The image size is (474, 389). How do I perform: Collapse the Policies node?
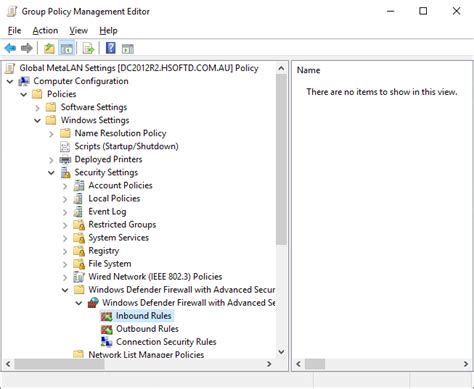tap(24, 94)
